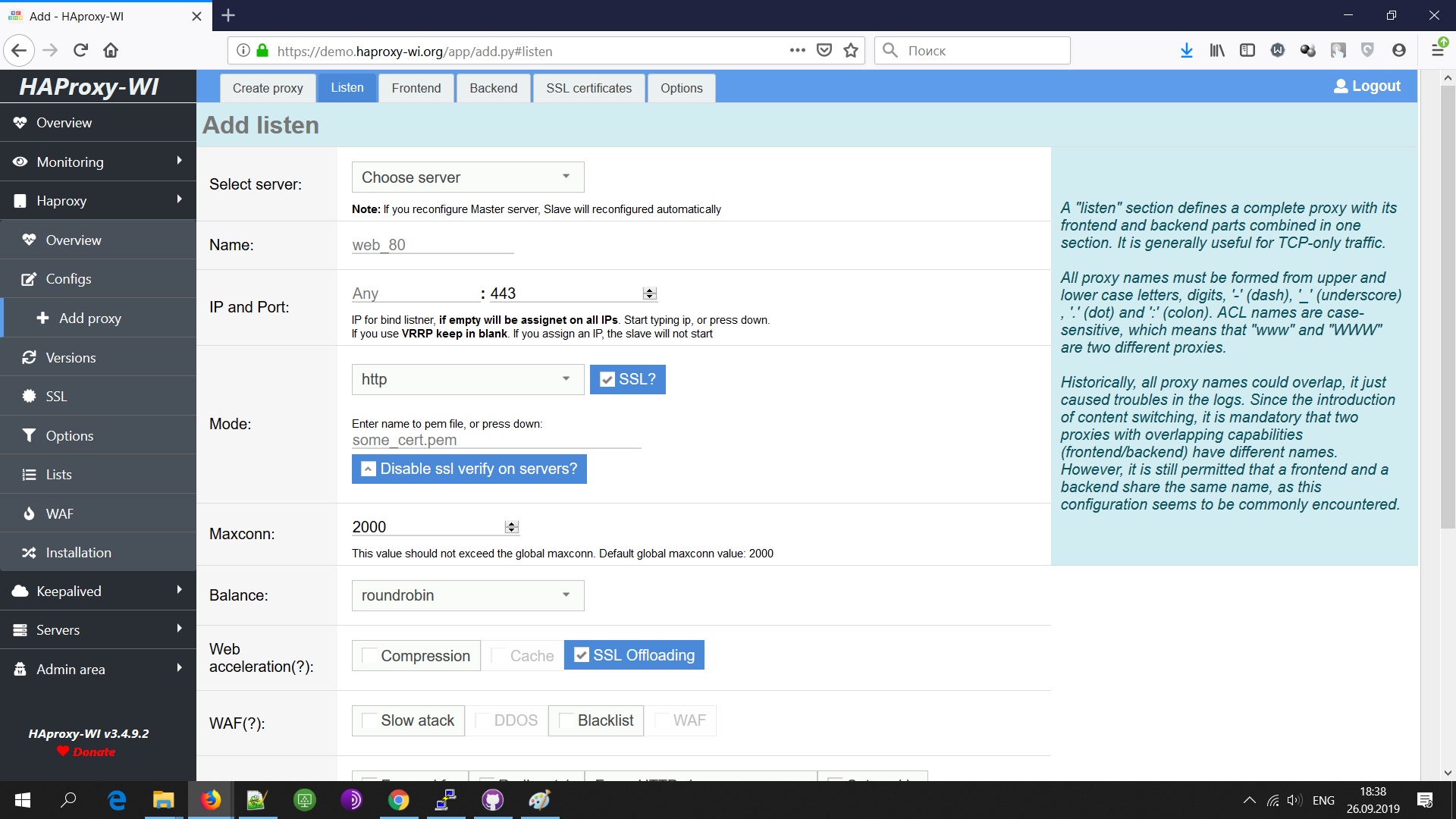The width and height of the screenshot is (1456, 819).
Task: Open the roundrobin balance dropdown
Action: coord(468,595)
